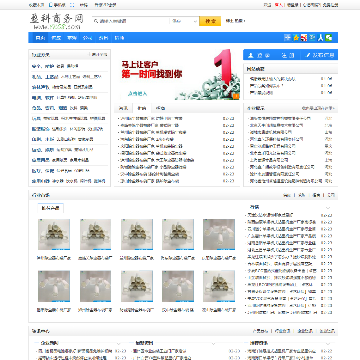Expand the chevron beside the product-section side list heading
The image size is (360, 360).
click(x=328, y=207)
